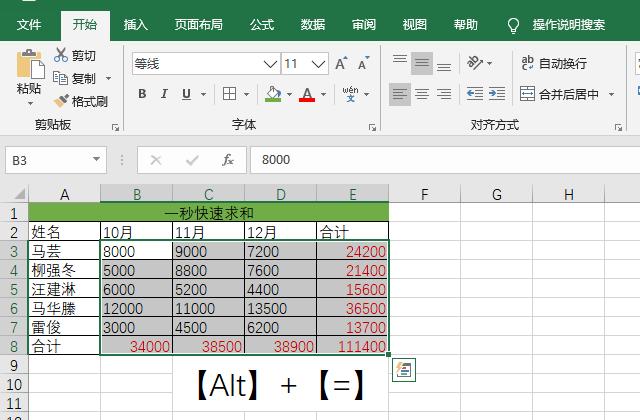The height and width of the screenshot is (420, 640).
Task: Click the select all corner triangle
Action: pos(19,193)
